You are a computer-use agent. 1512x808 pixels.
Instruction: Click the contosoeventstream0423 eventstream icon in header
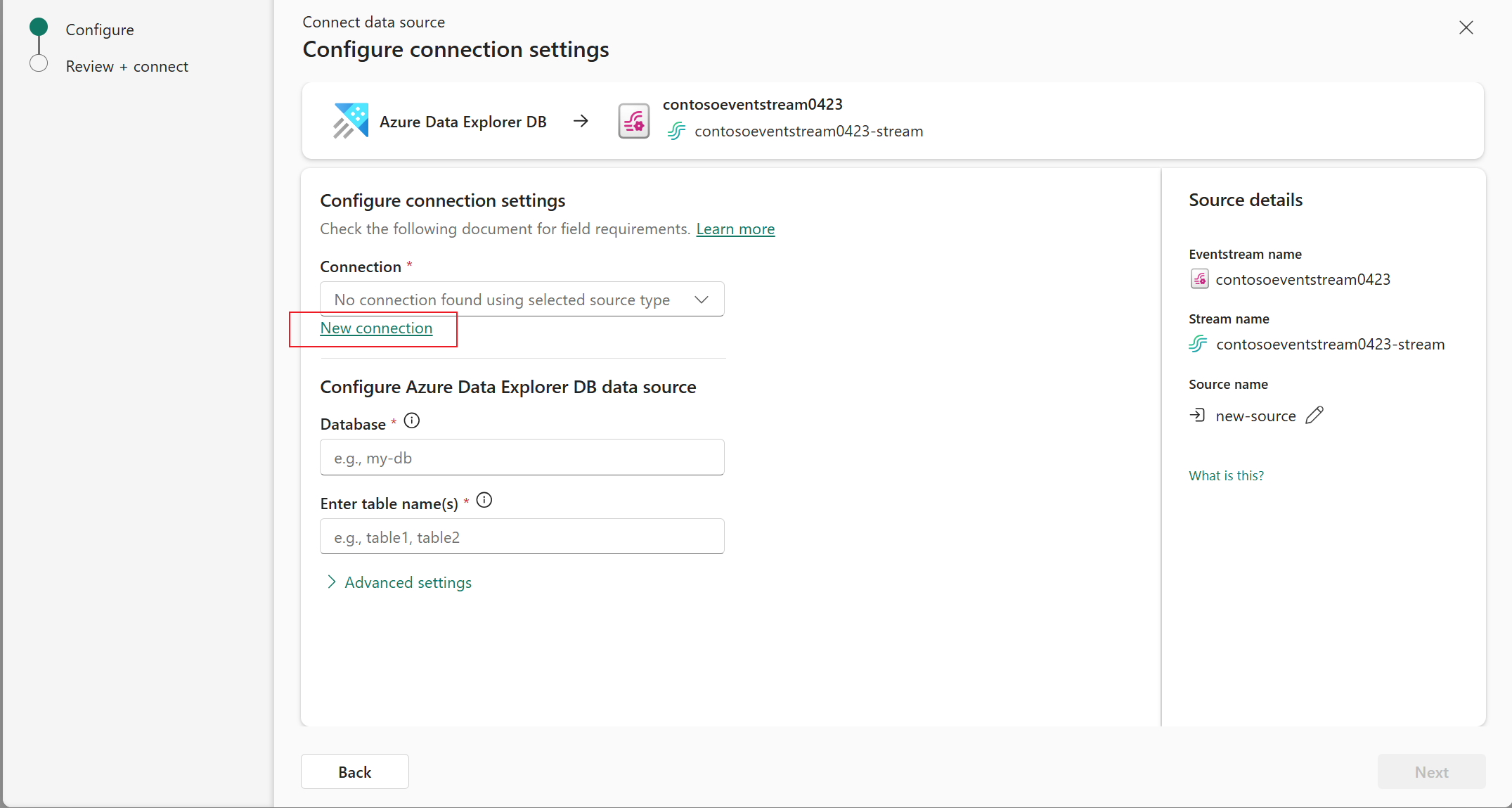point(633,120)
